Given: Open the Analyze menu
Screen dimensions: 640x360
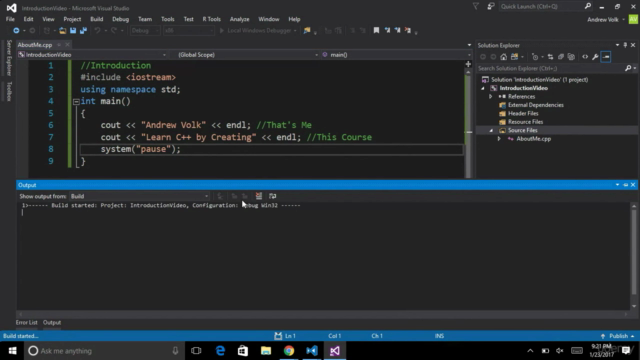Looking at the screenshot, I should (x=240, y=19).
